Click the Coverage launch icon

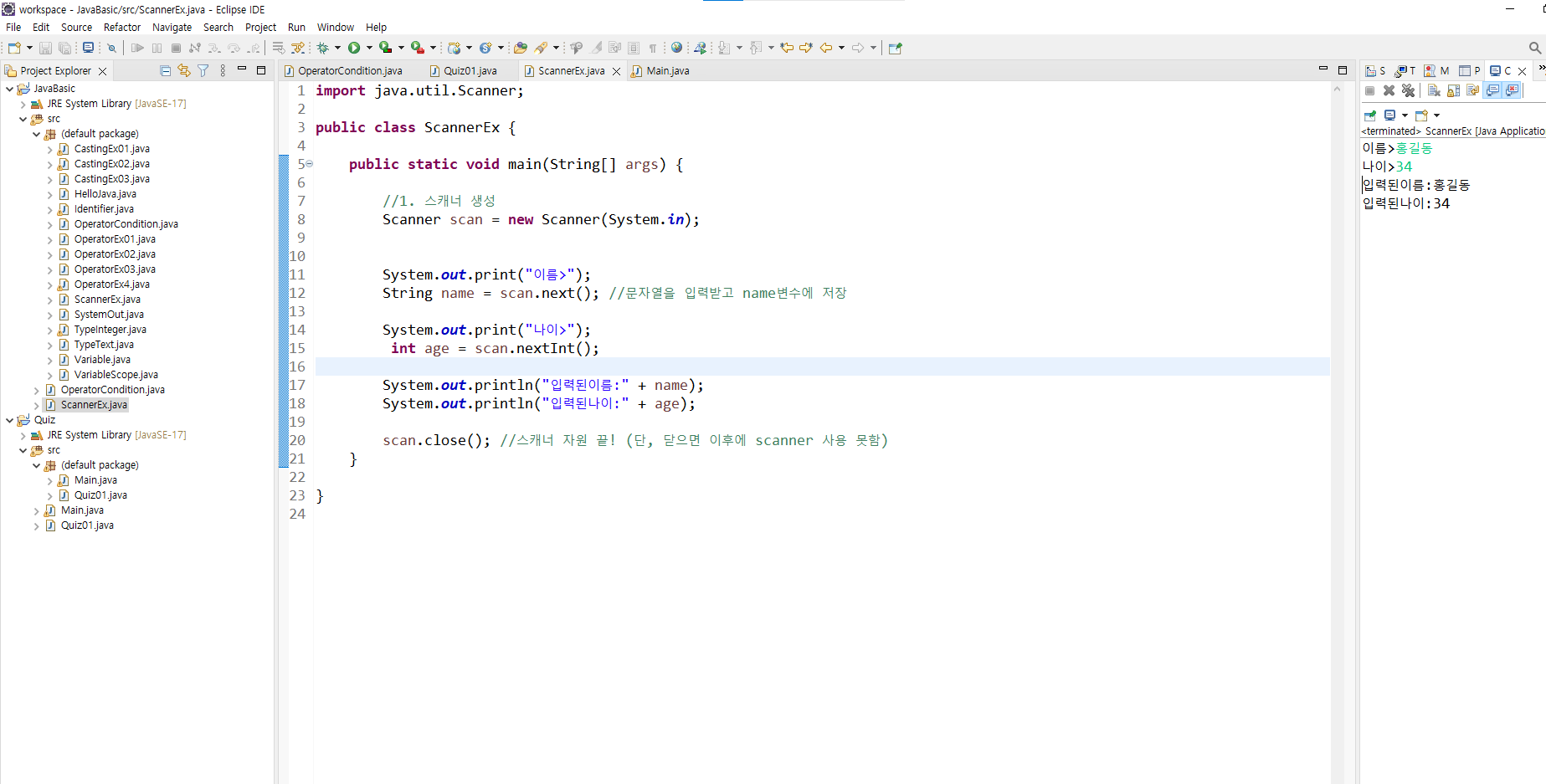pyautogui.click(x=385, y=48)
